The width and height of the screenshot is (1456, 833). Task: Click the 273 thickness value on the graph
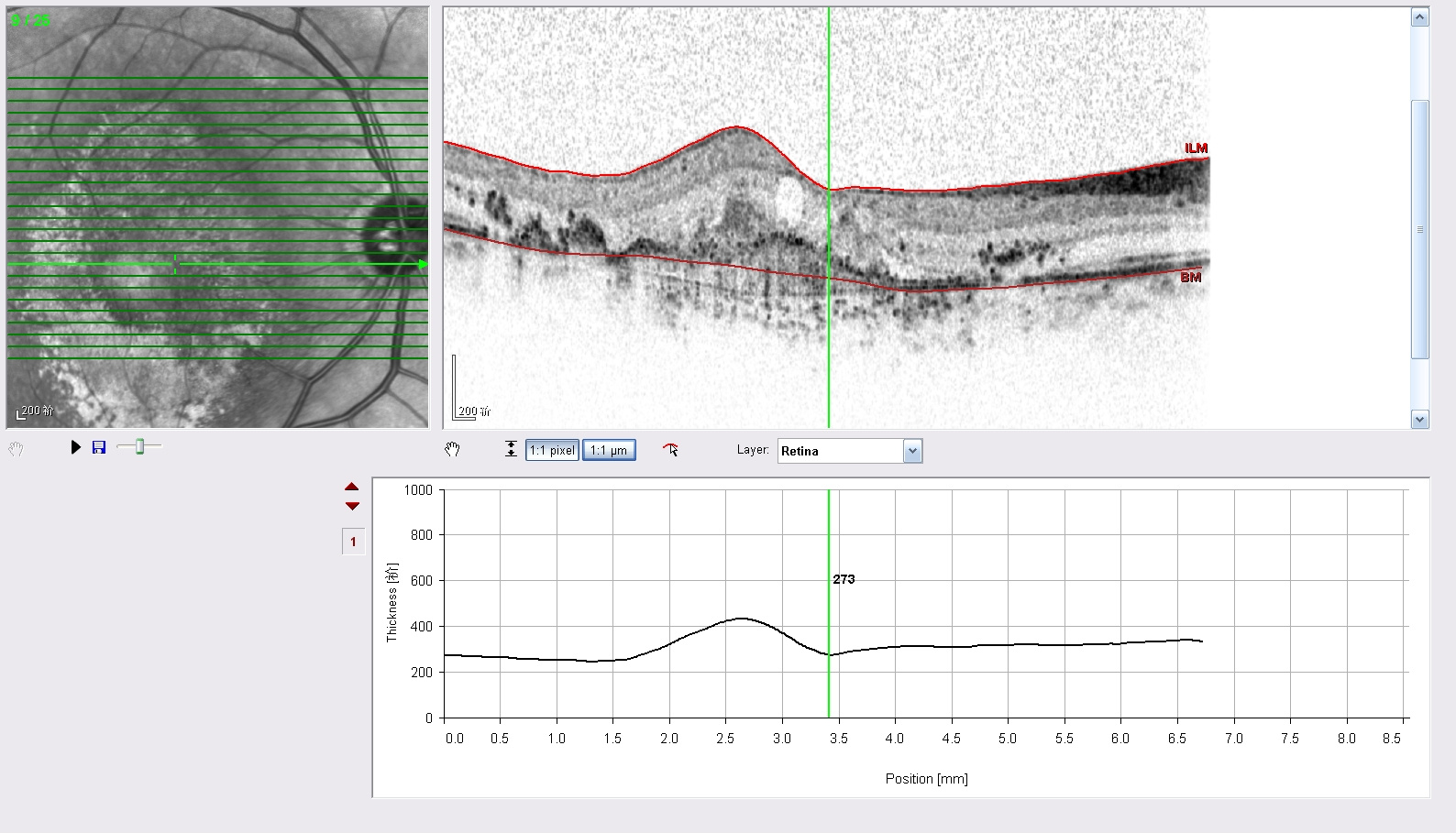[x=844, y=579]
